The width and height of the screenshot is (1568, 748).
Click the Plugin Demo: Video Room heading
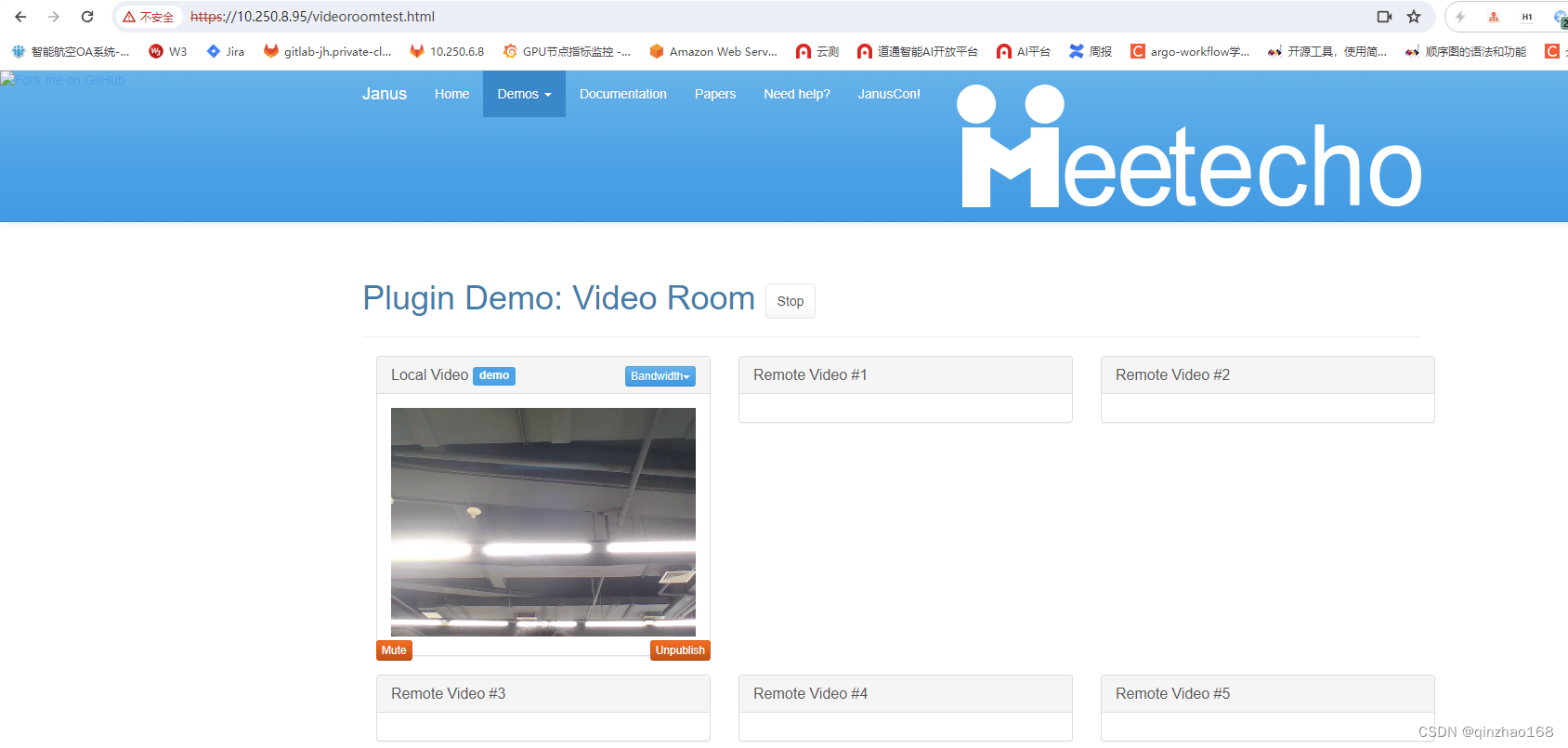click(x=558, y=298)
